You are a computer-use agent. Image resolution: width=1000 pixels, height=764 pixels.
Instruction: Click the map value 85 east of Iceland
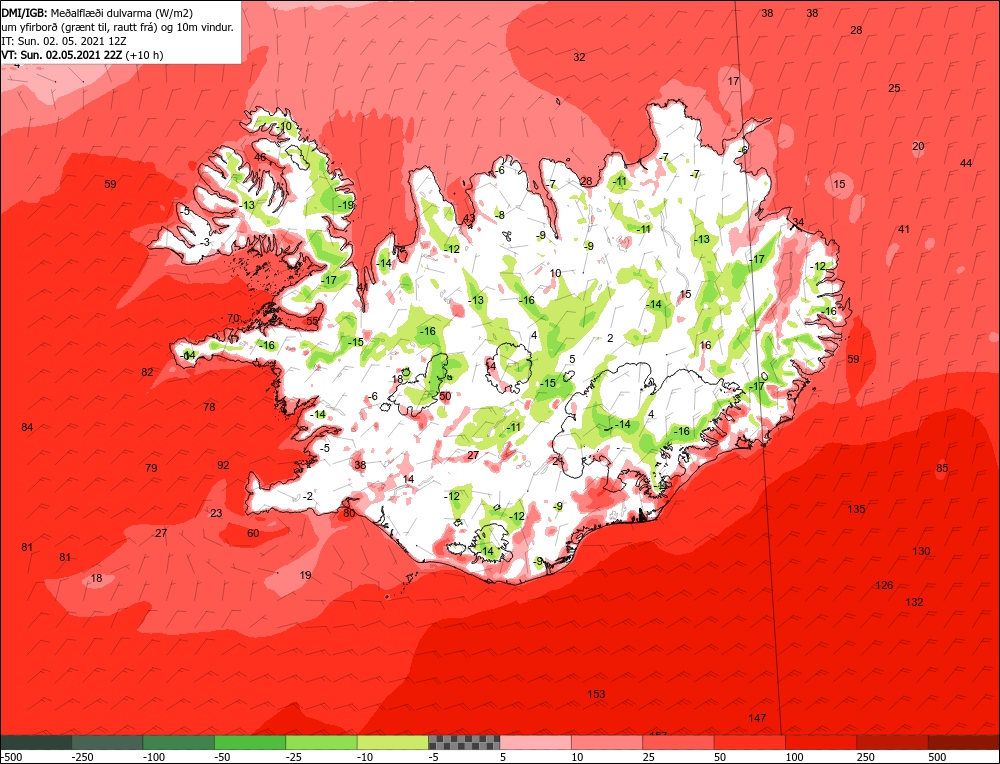[x=942, y=468]
